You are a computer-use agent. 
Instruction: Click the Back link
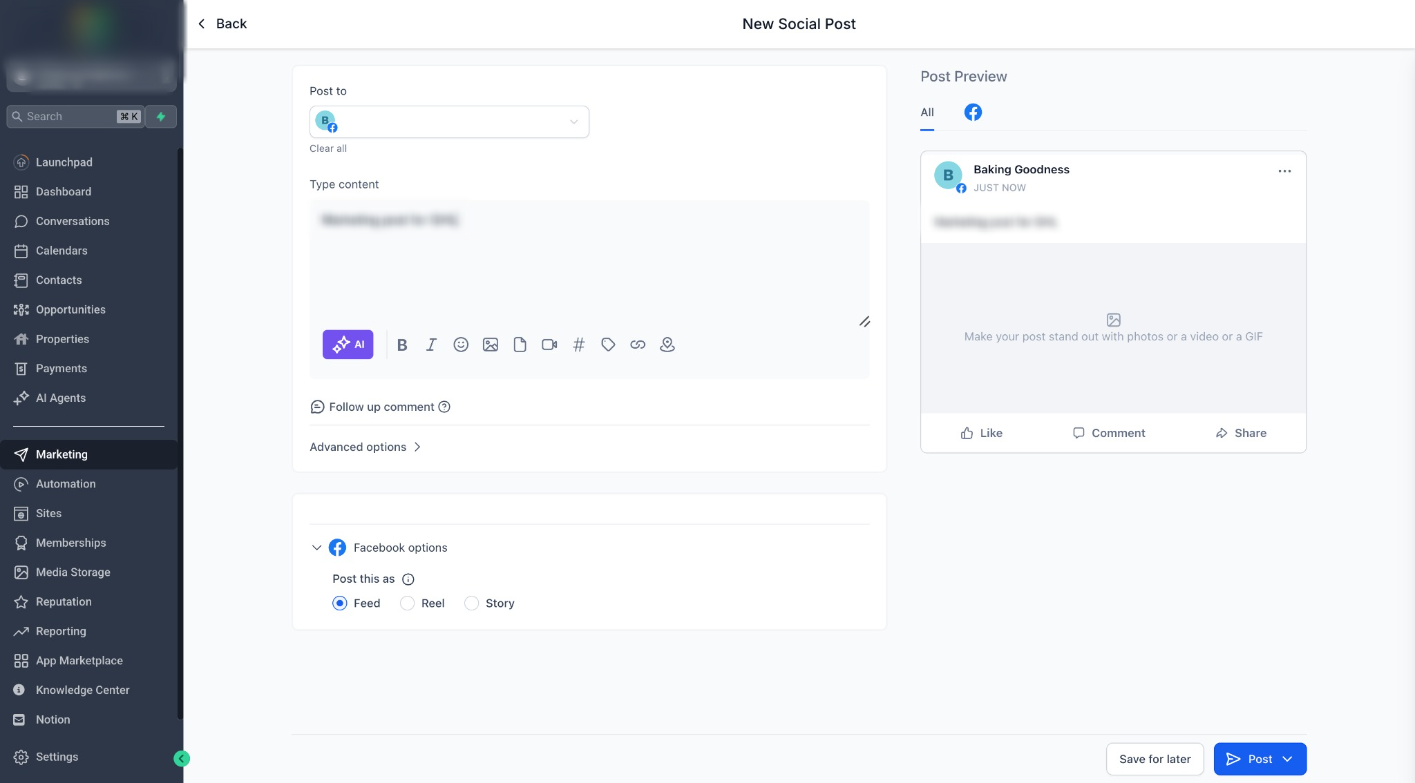[x=222, y=24]
